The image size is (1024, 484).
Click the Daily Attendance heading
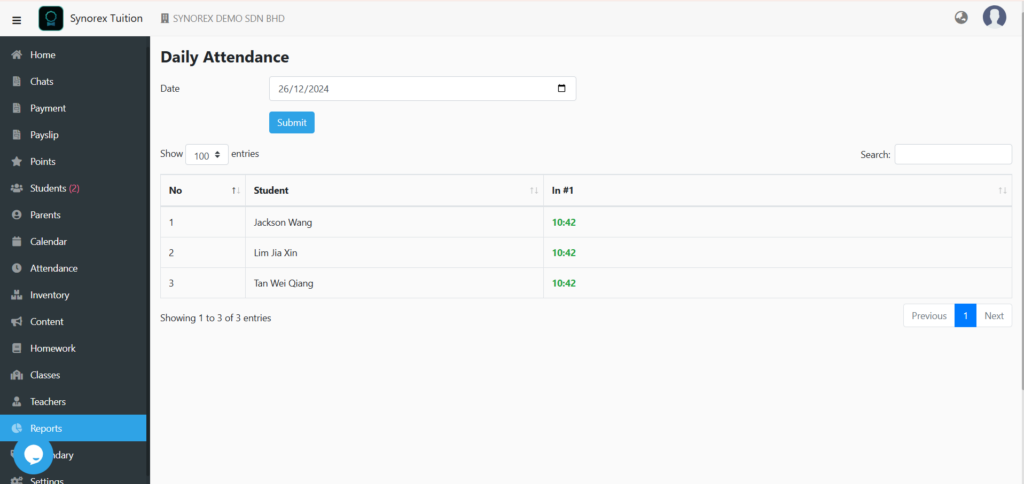tap(225, 57)
